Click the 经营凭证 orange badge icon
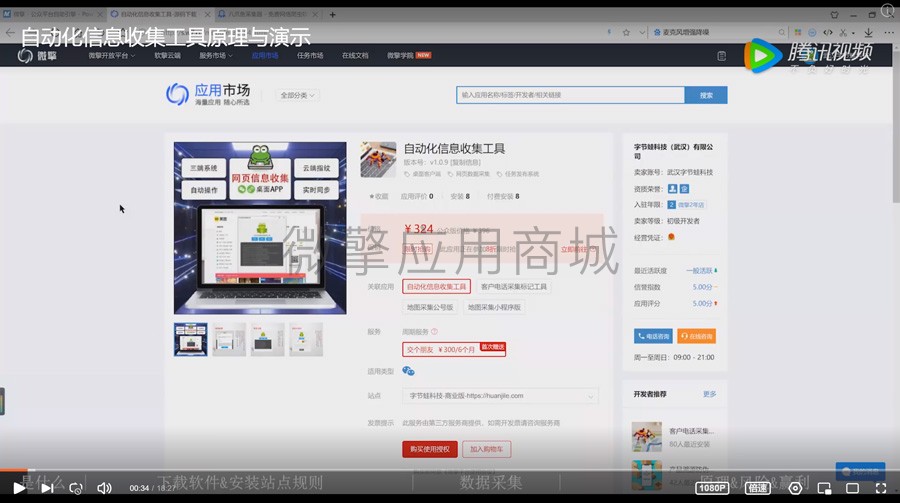 [x=671, y=237]
